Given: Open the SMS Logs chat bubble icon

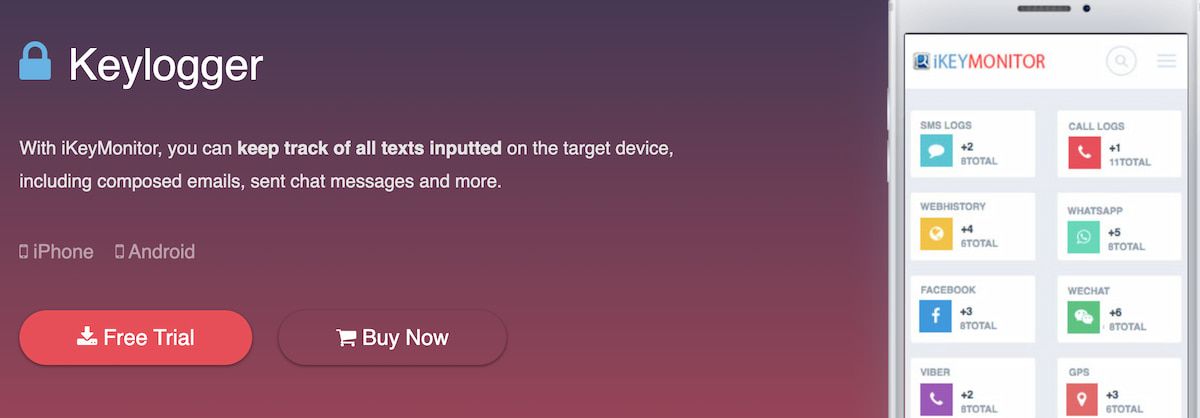Looking at the screenshot, I should (x=937, y=152).
